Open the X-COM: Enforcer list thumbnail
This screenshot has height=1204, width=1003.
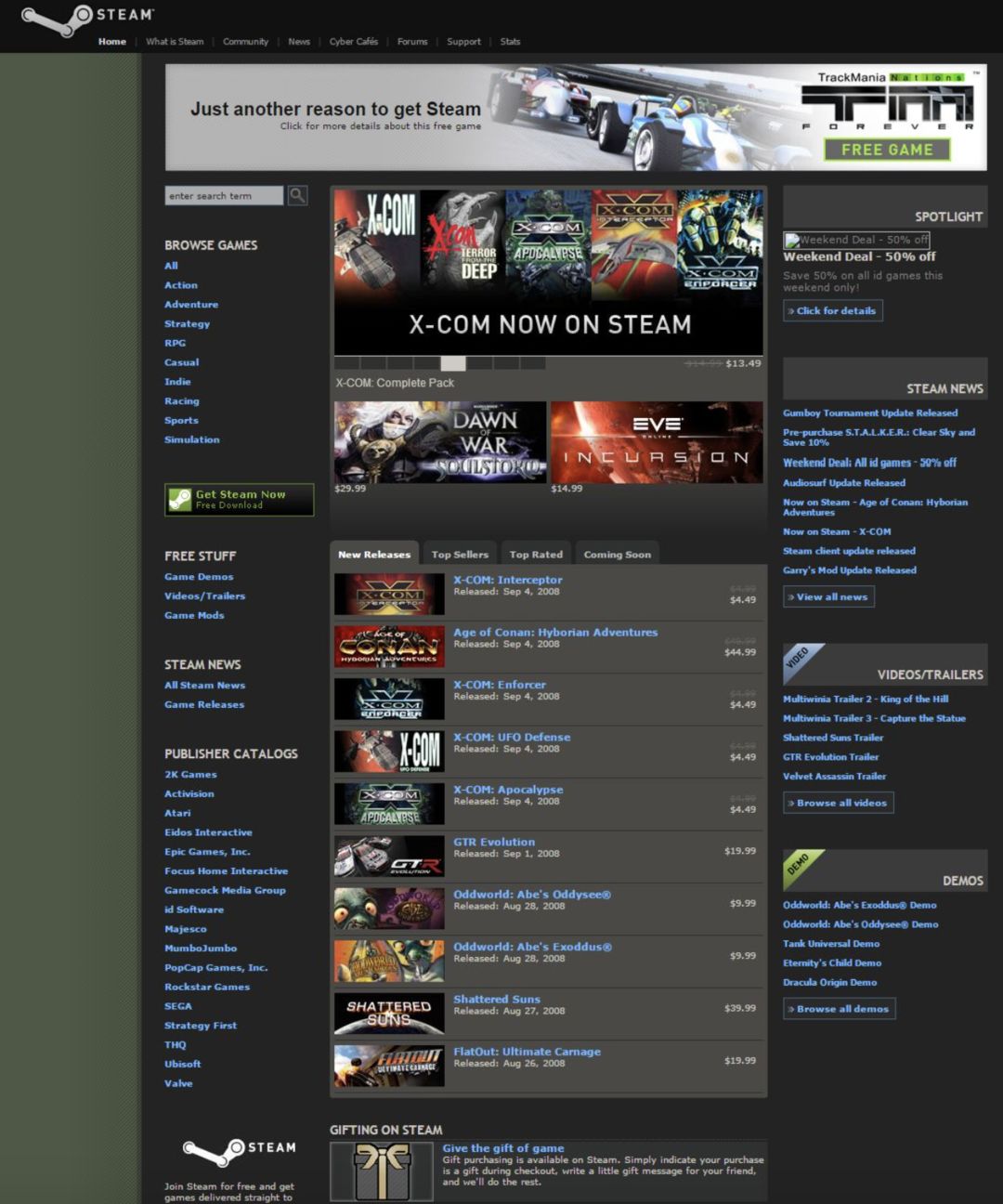point(389,700)
